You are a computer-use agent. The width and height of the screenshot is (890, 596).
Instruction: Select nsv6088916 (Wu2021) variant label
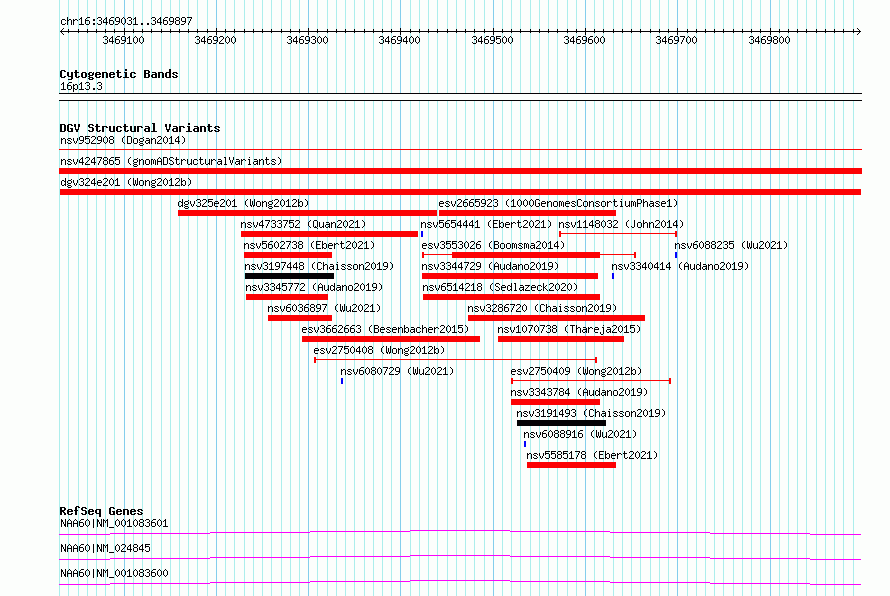[580, 434]
